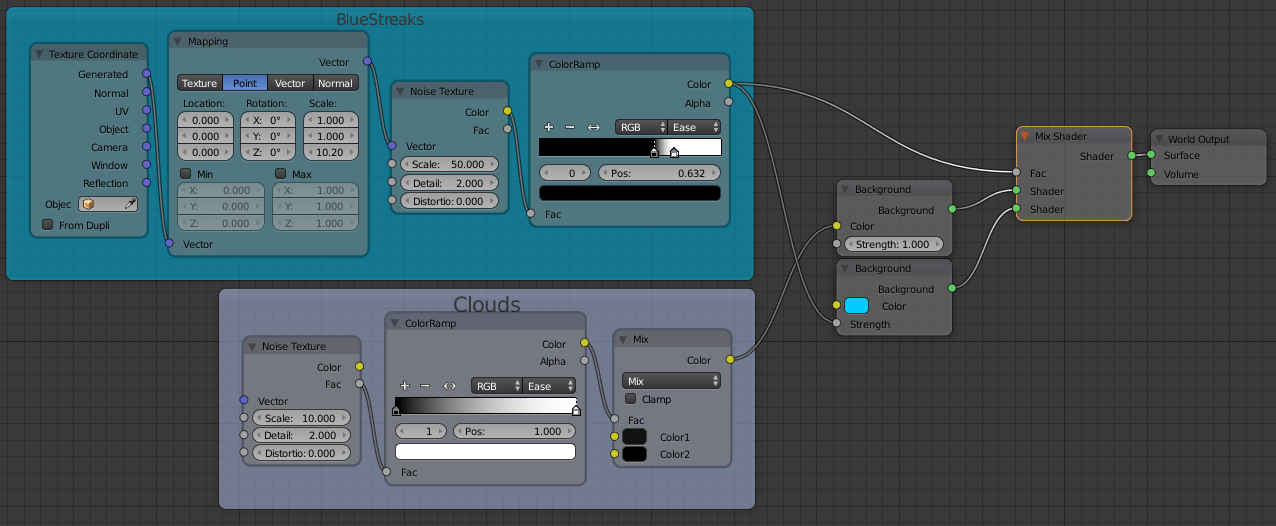
Task: Click the object cube icon in Texture Coordinate
Action: coord(88,203)
